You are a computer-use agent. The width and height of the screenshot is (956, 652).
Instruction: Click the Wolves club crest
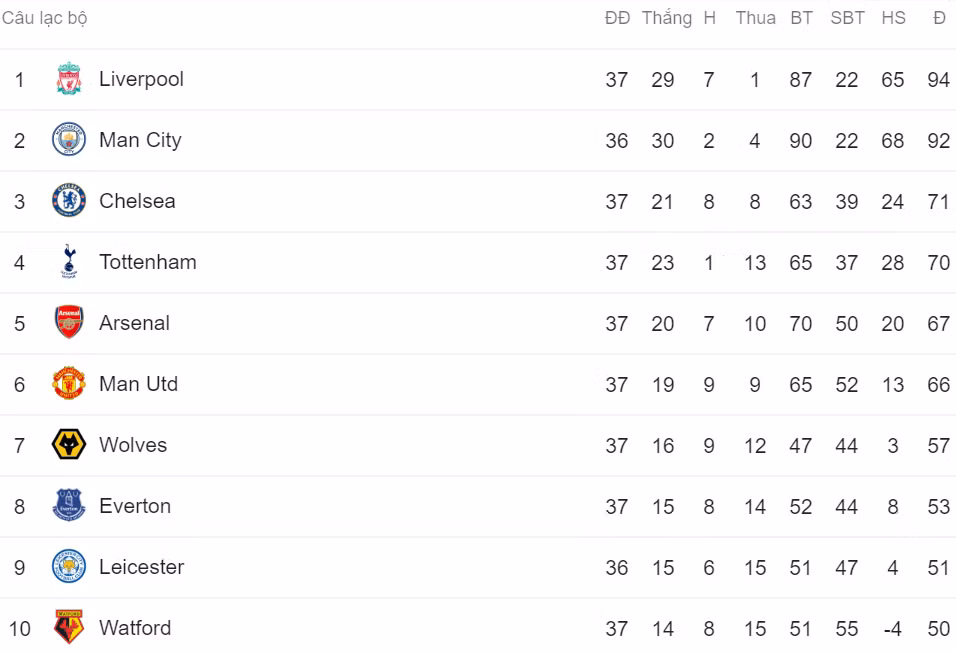(69, 445)
